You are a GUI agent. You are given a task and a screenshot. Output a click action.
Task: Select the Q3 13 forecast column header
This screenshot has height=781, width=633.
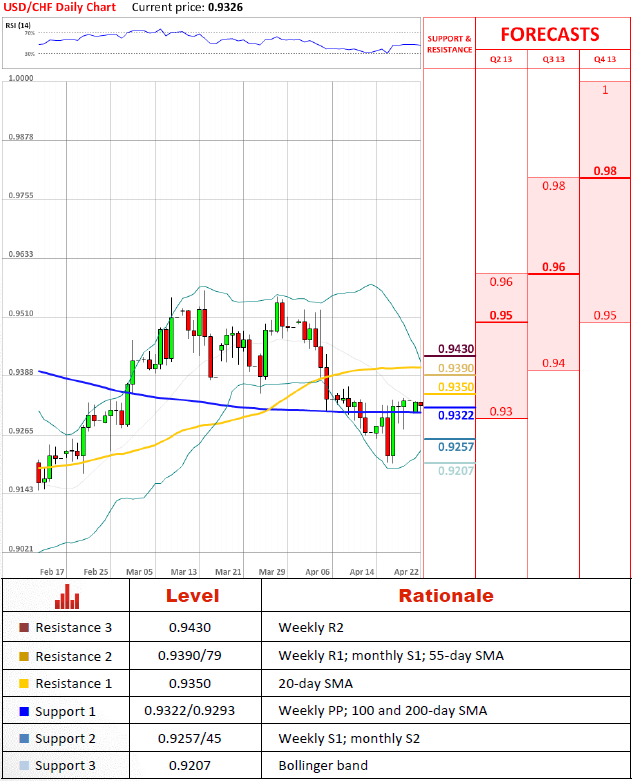(553, 59)
